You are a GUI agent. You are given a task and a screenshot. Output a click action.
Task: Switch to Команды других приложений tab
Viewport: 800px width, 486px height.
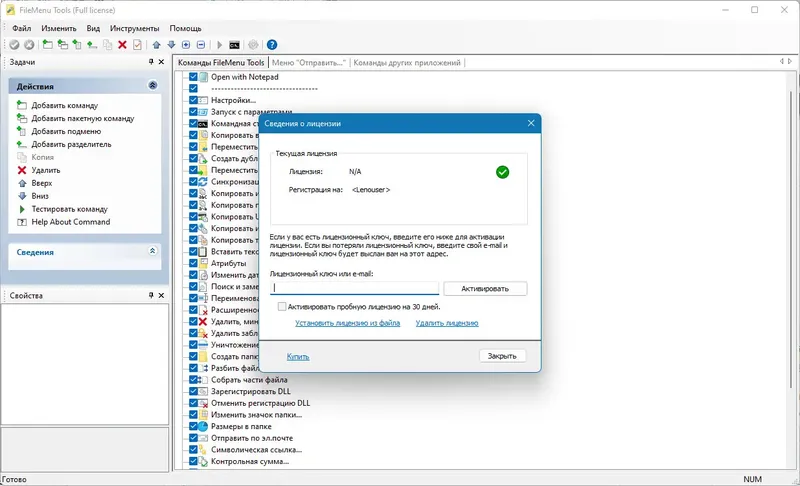[x=407, y=63]
